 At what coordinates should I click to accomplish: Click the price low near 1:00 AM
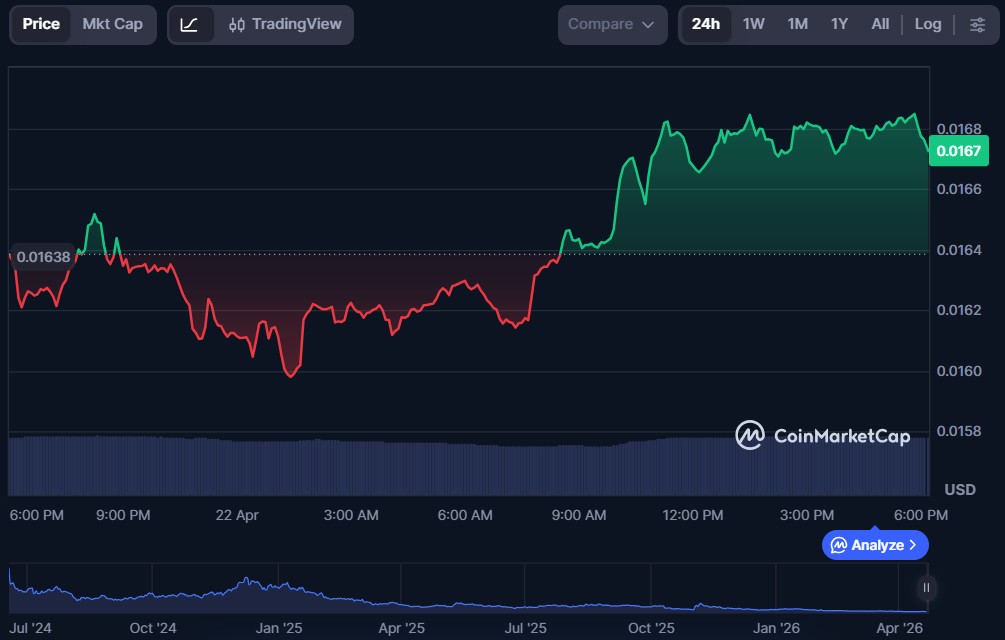[290, 375]
